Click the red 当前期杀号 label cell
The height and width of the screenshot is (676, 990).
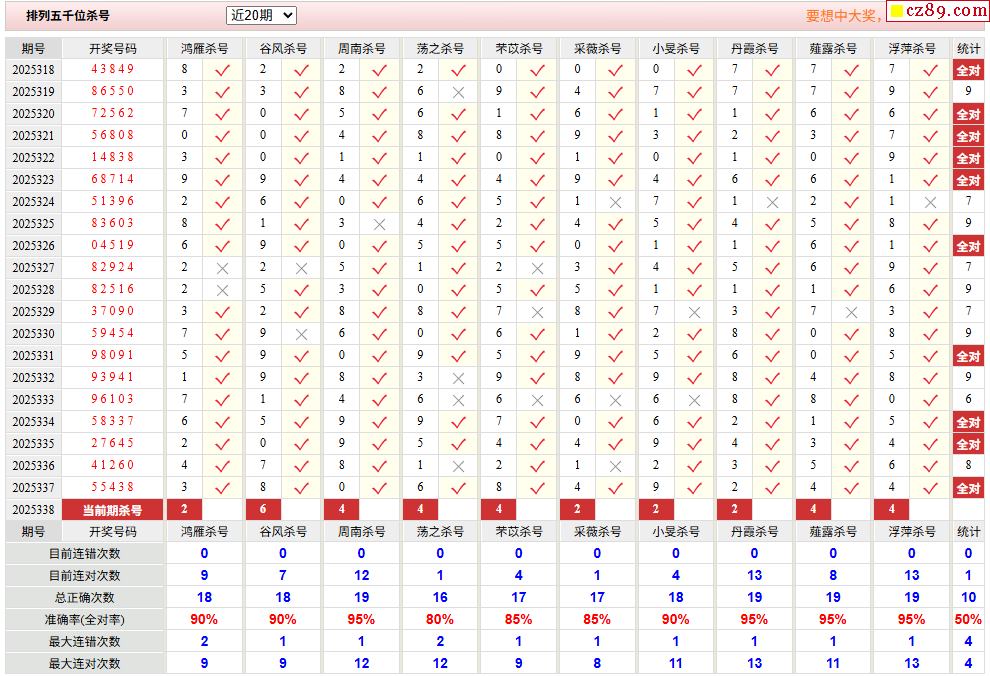coord(112,509)
